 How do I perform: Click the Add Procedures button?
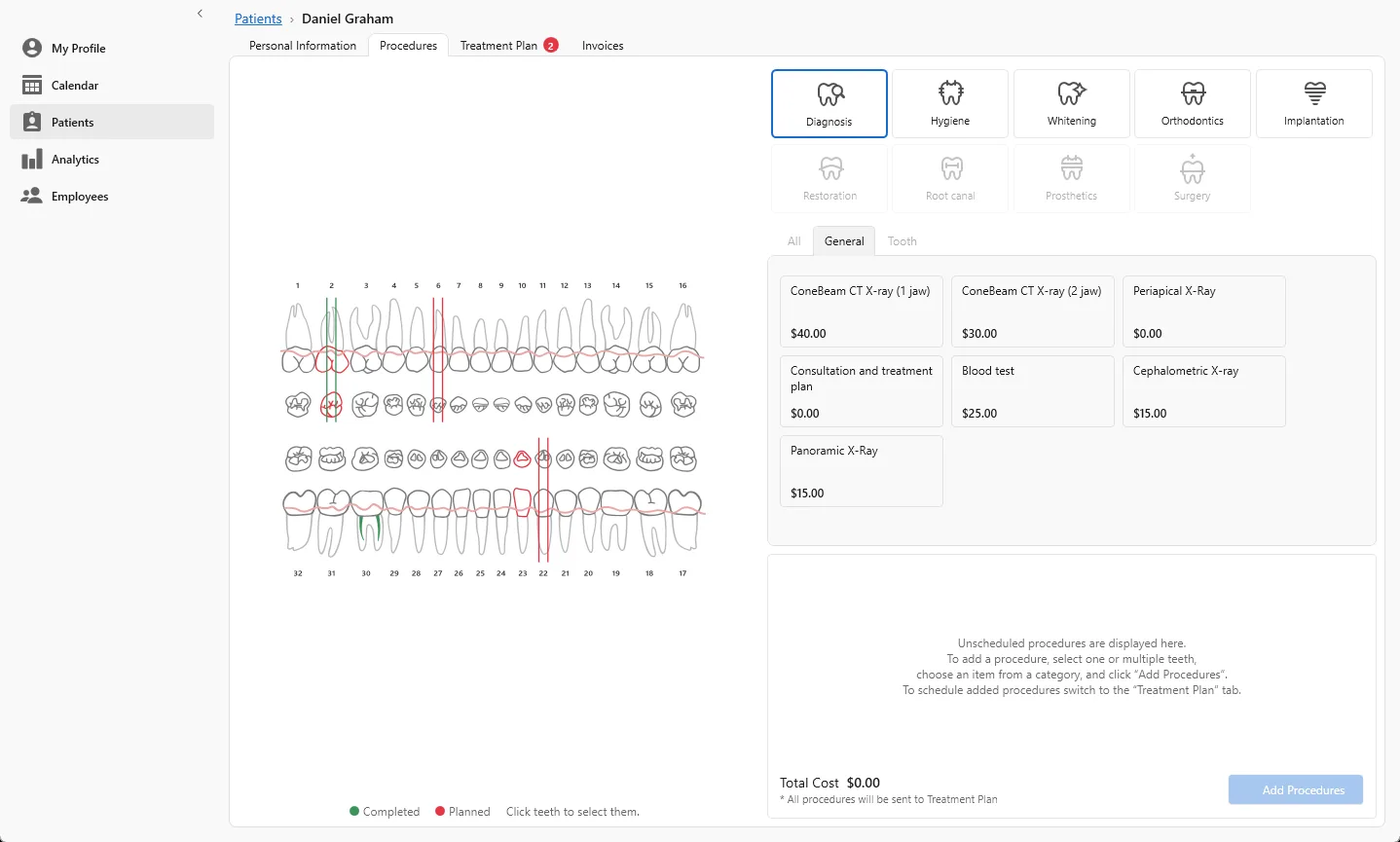[x=1296, y=789]
